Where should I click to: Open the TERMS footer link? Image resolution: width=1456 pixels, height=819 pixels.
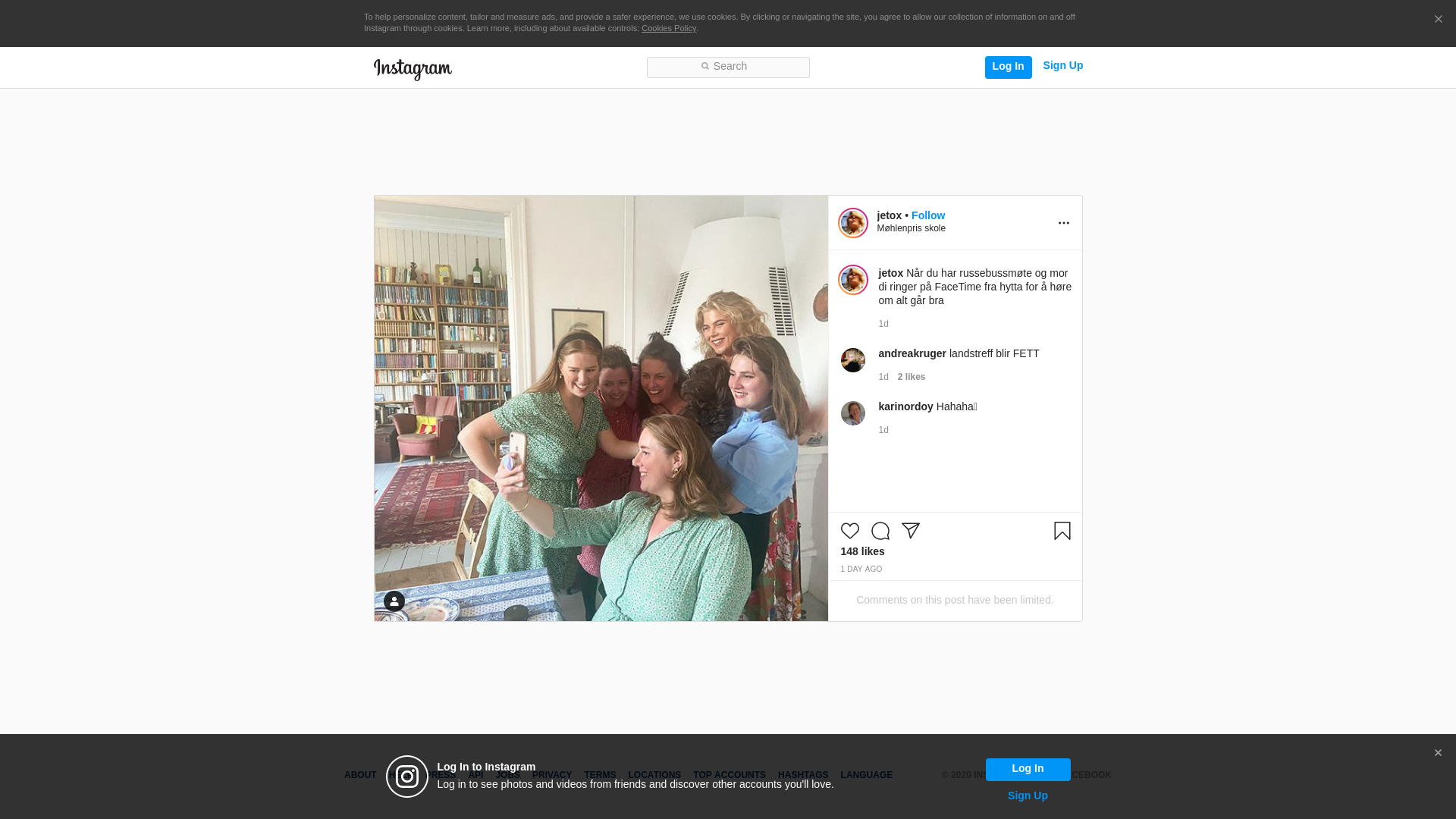[599, 775]
